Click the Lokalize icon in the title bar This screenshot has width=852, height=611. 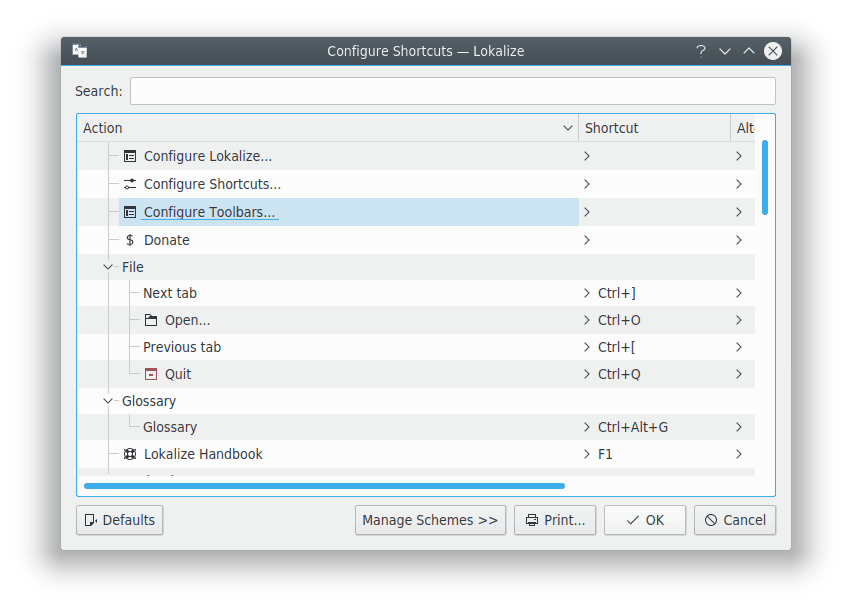79,50
